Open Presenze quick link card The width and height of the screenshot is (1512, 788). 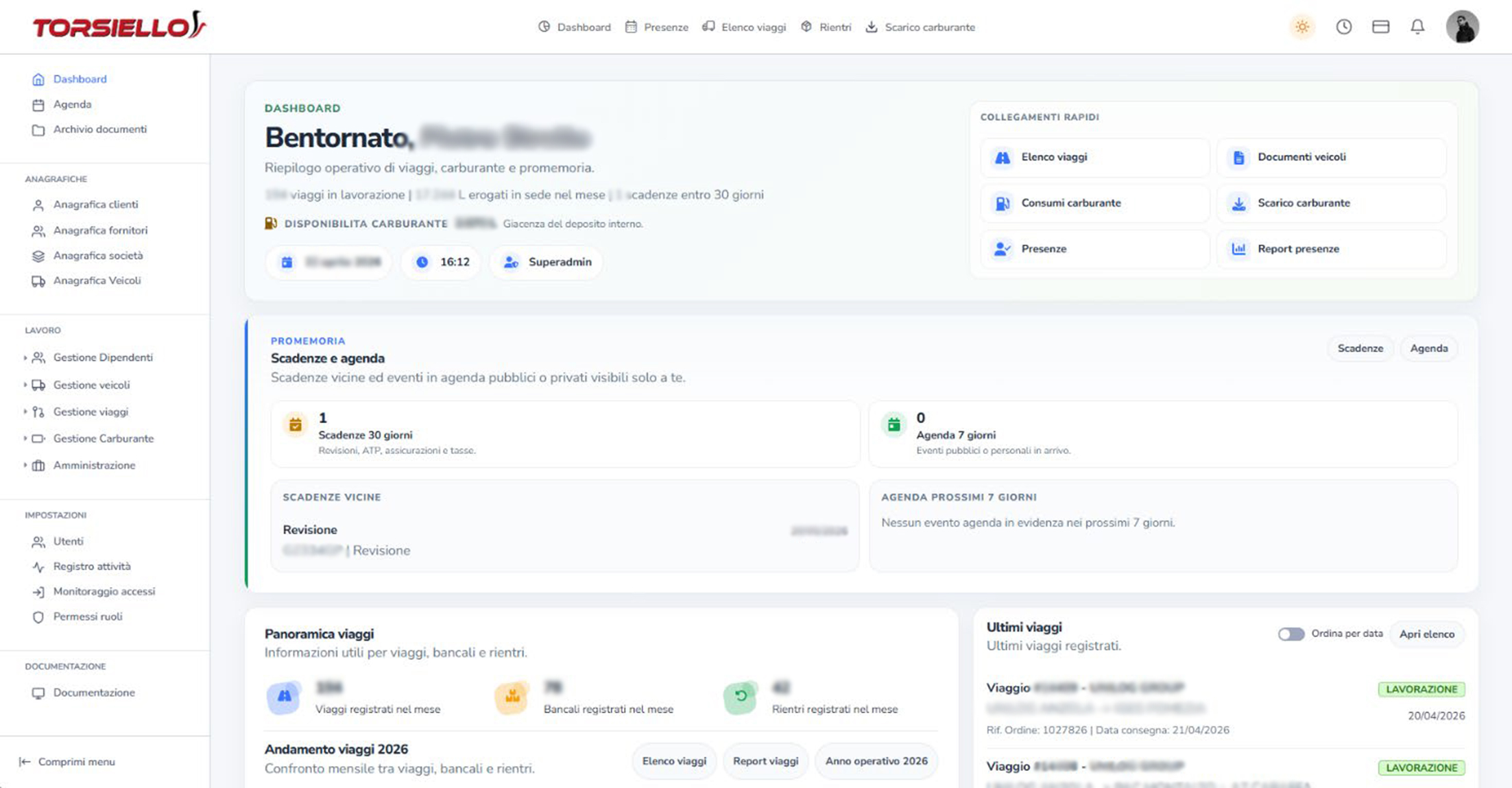(1095, 249)
